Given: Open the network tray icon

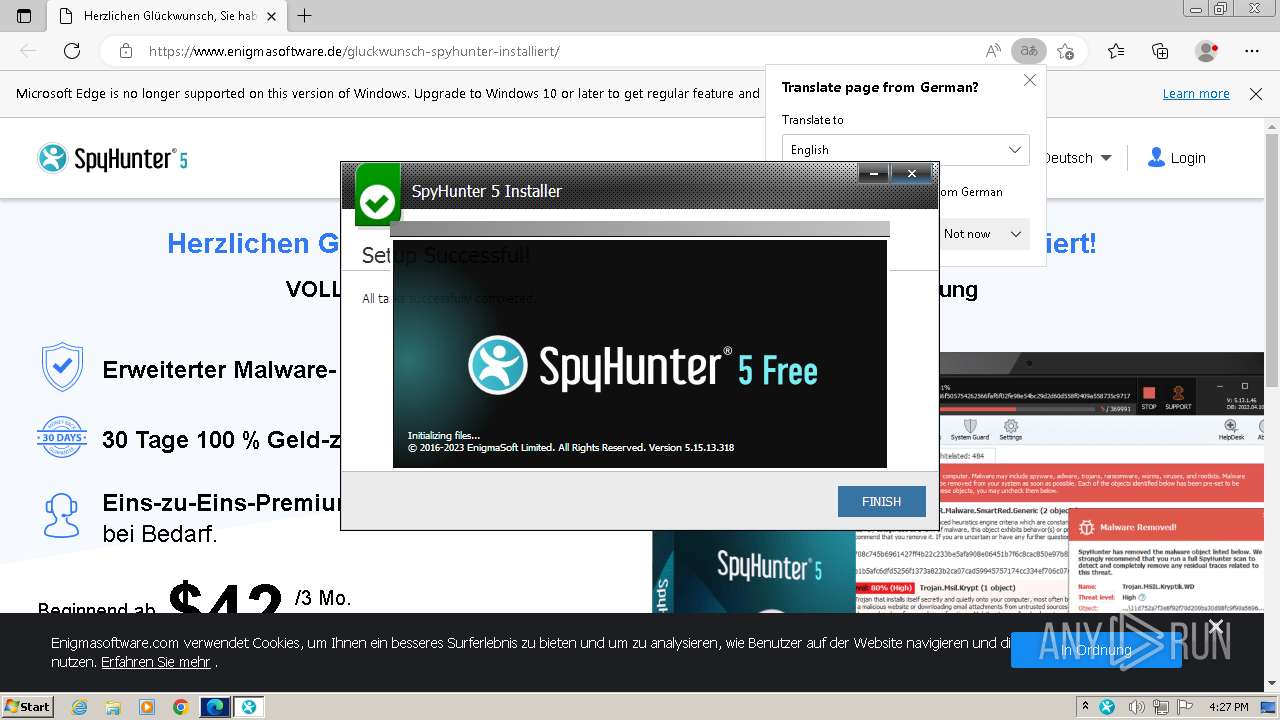Looking at the screenshot, I should tap(1162, 707).
